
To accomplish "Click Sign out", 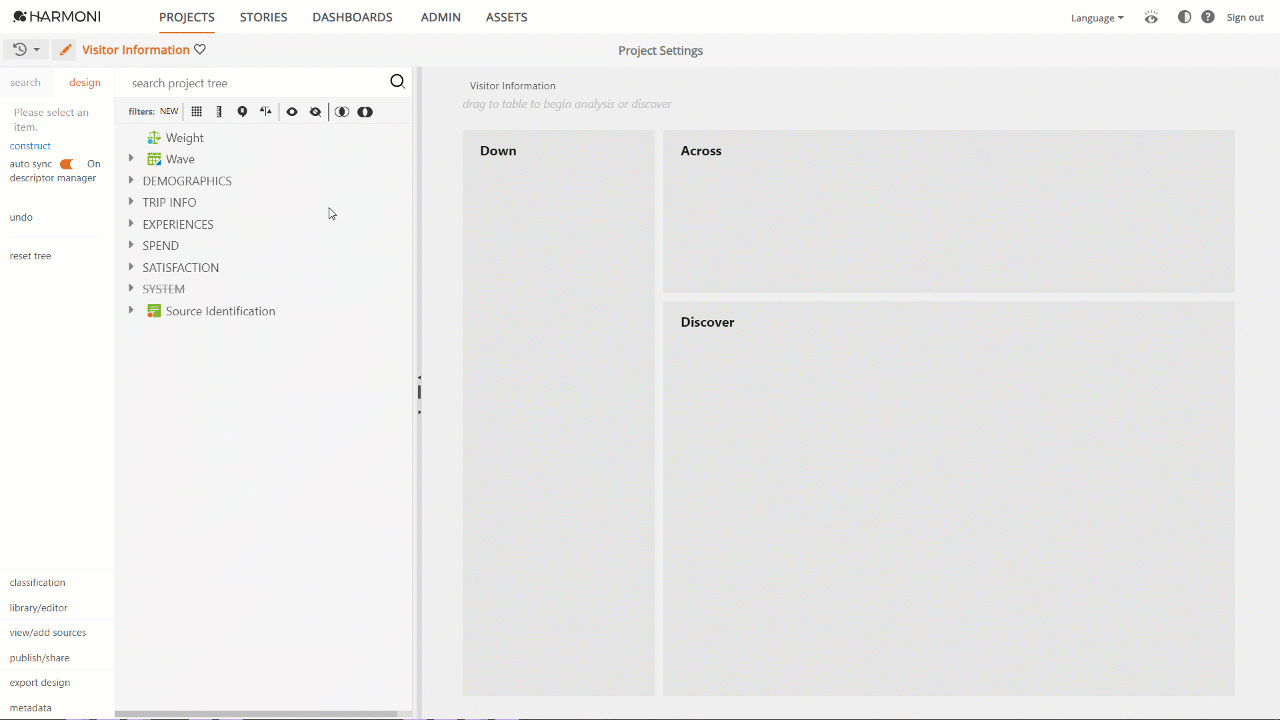I will tap(1245, 18).
